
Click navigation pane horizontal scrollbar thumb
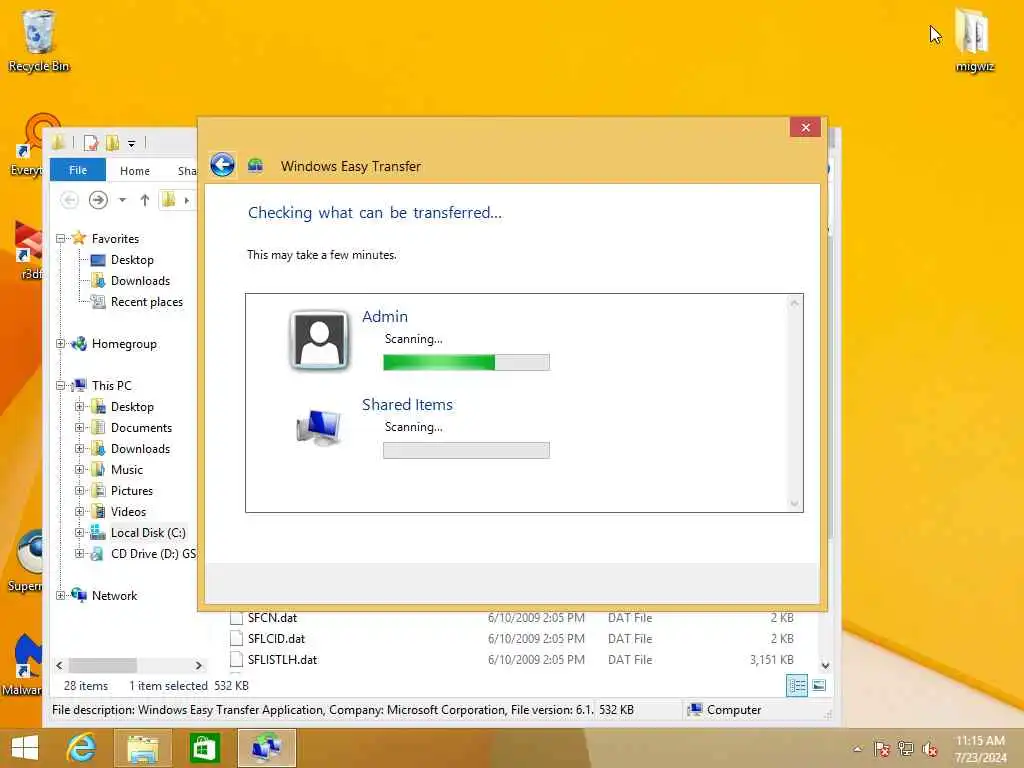[x=103, y=665]
